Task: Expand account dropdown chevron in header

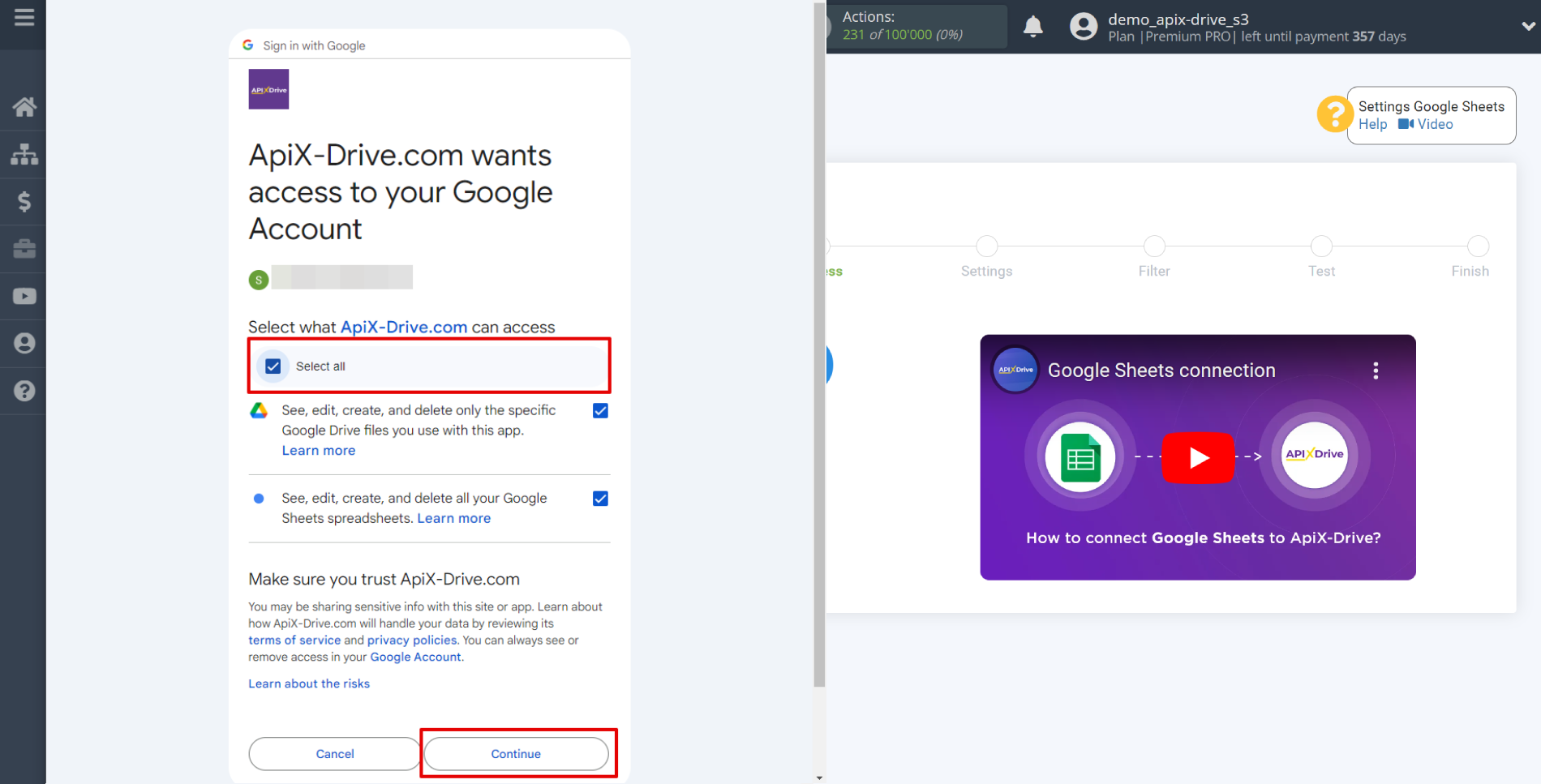Action: pyautogui.click(x=1528, y=26)
